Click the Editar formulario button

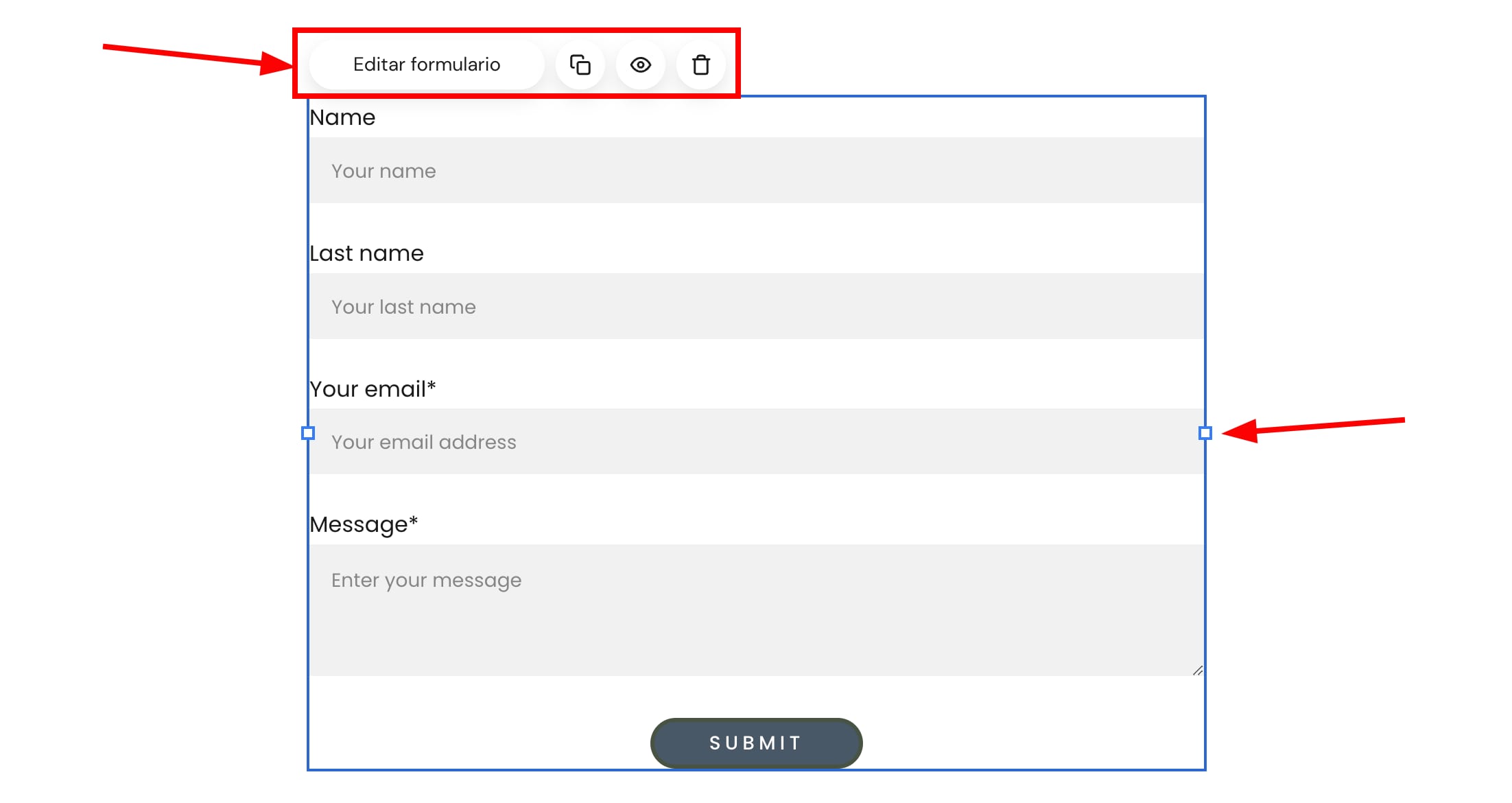pyautogui.click(x=427, y=65)
